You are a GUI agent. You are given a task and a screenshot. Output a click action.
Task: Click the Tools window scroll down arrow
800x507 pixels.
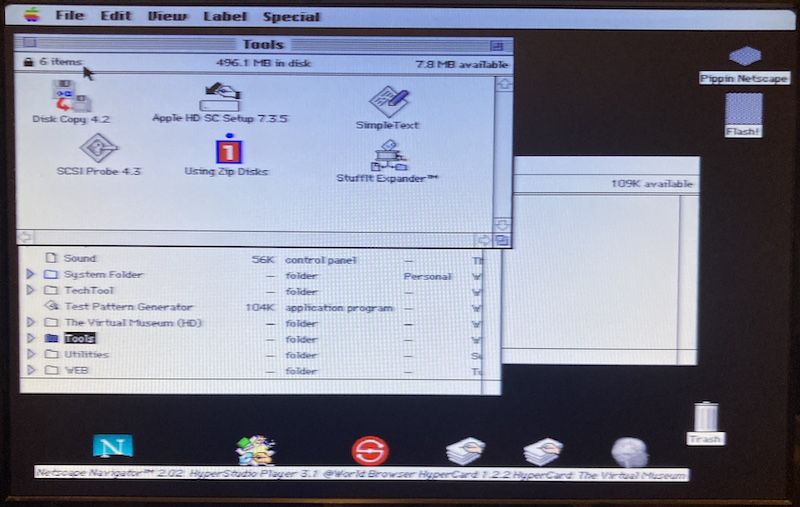coord(503,224)
